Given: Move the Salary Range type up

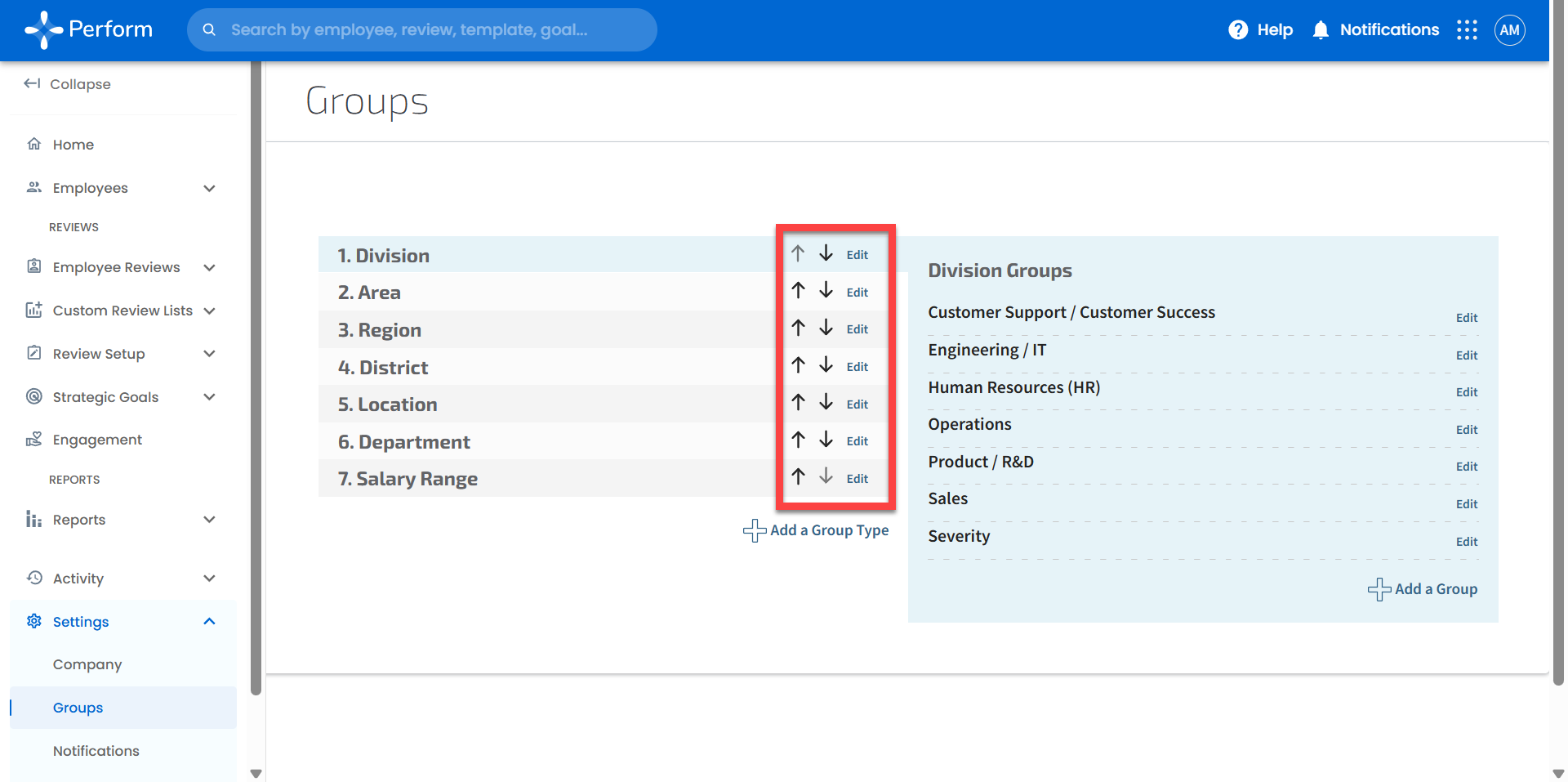Looking at the screenshot, I should (798, 476).
